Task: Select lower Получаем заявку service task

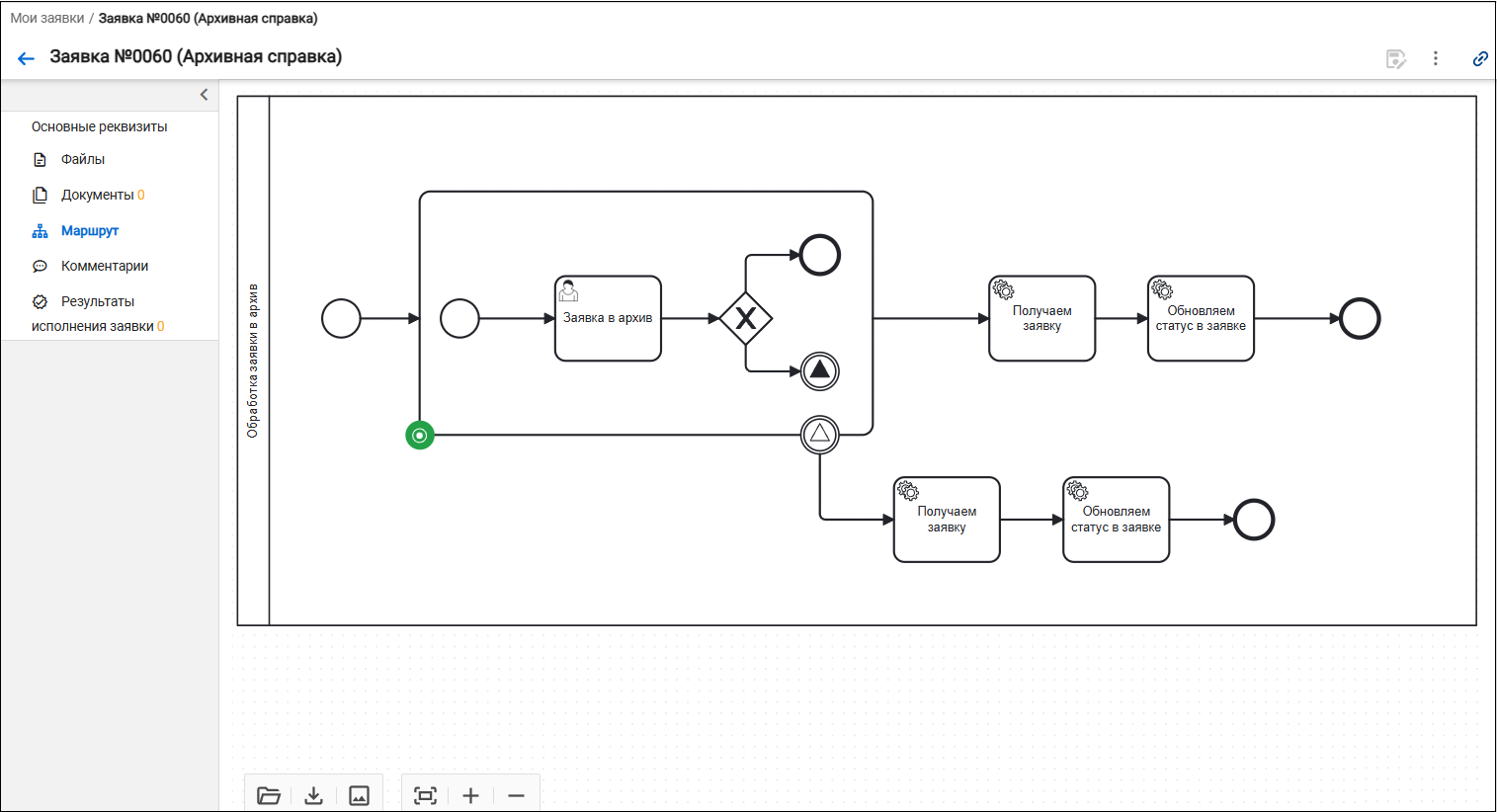Action: click(947, 520)
